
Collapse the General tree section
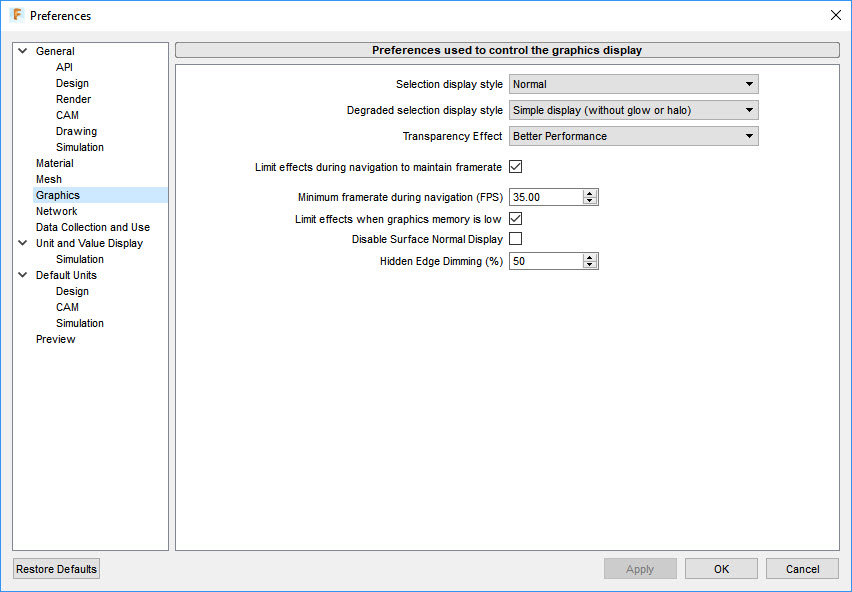point(23,51)
